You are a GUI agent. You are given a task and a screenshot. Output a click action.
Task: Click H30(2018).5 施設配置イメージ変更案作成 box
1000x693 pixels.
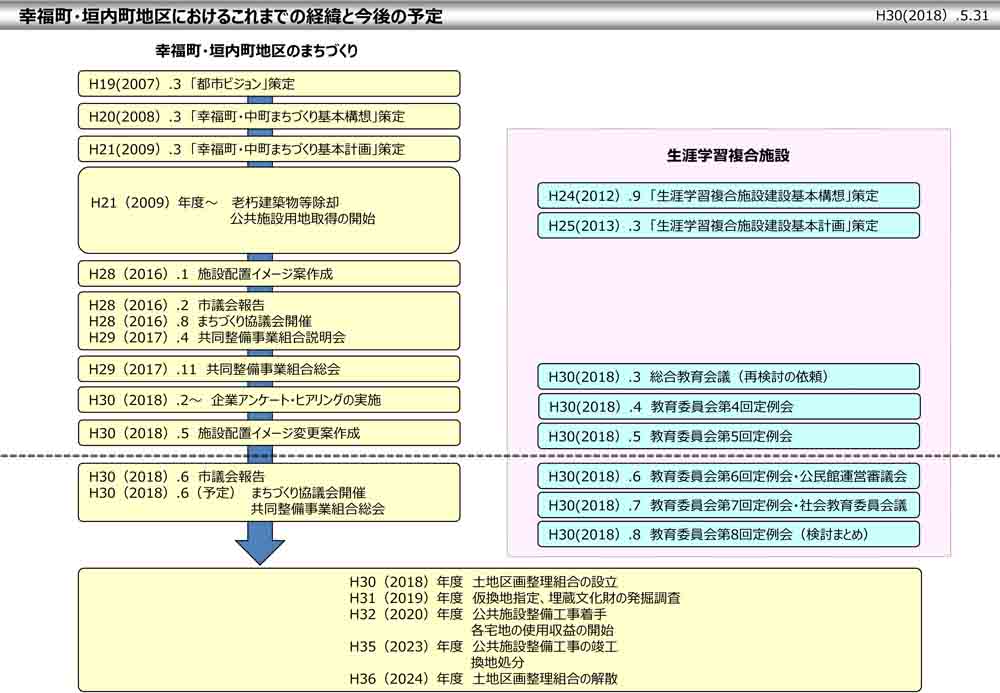(x=269, y=433)
